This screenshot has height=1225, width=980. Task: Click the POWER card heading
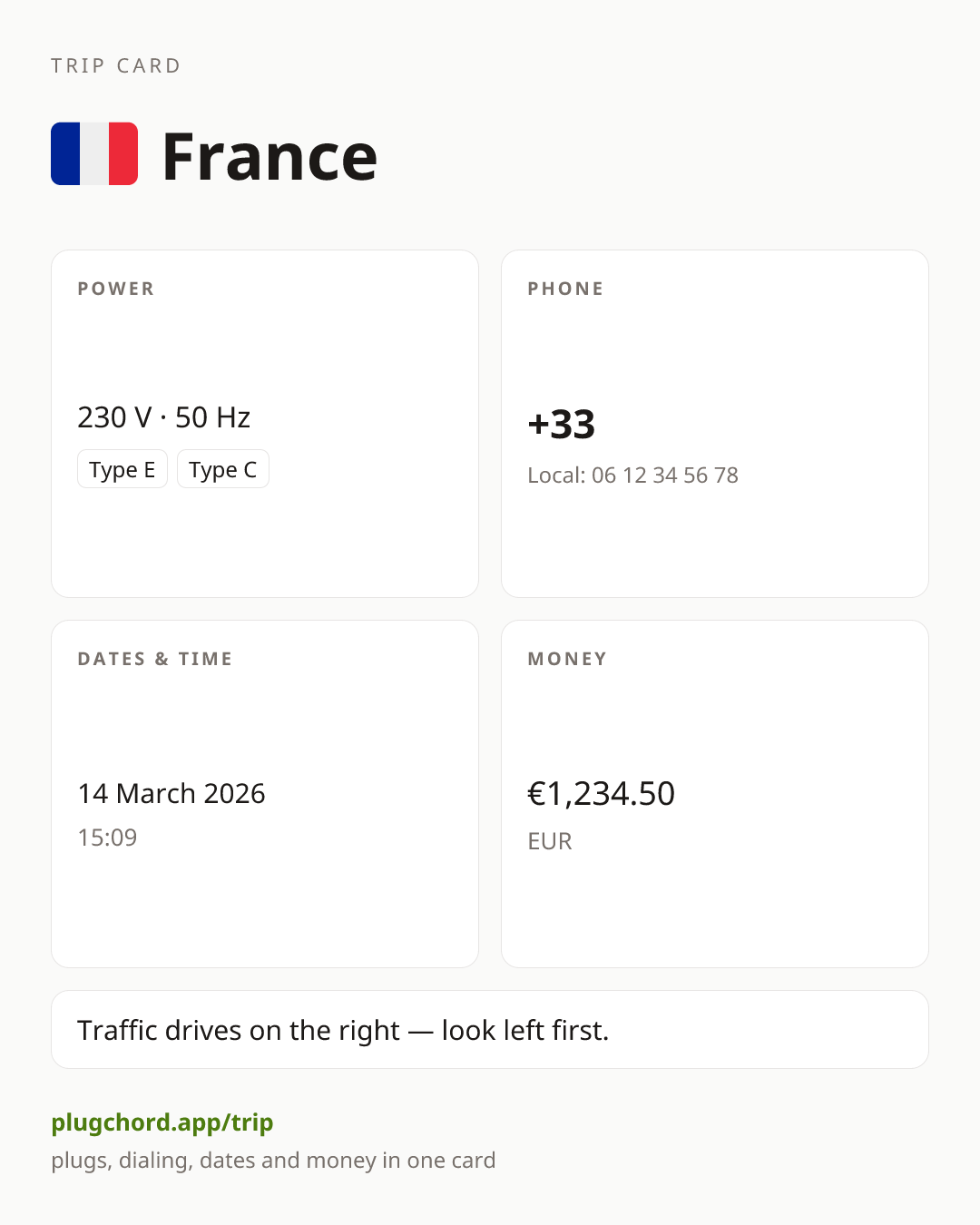(x=116, y=289)
